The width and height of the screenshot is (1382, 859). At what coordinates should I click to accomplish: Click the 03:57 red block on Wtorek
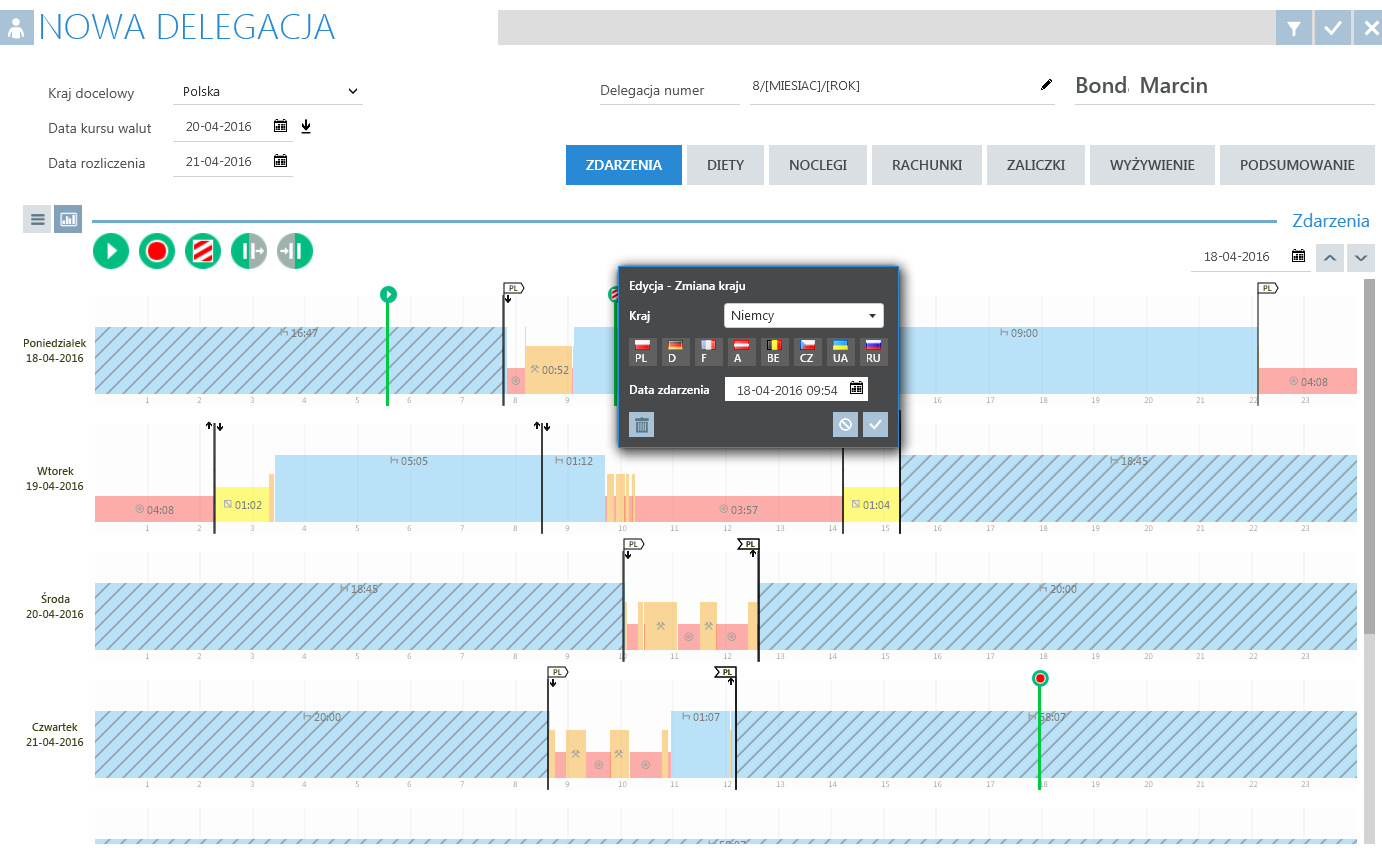[738, 509]
